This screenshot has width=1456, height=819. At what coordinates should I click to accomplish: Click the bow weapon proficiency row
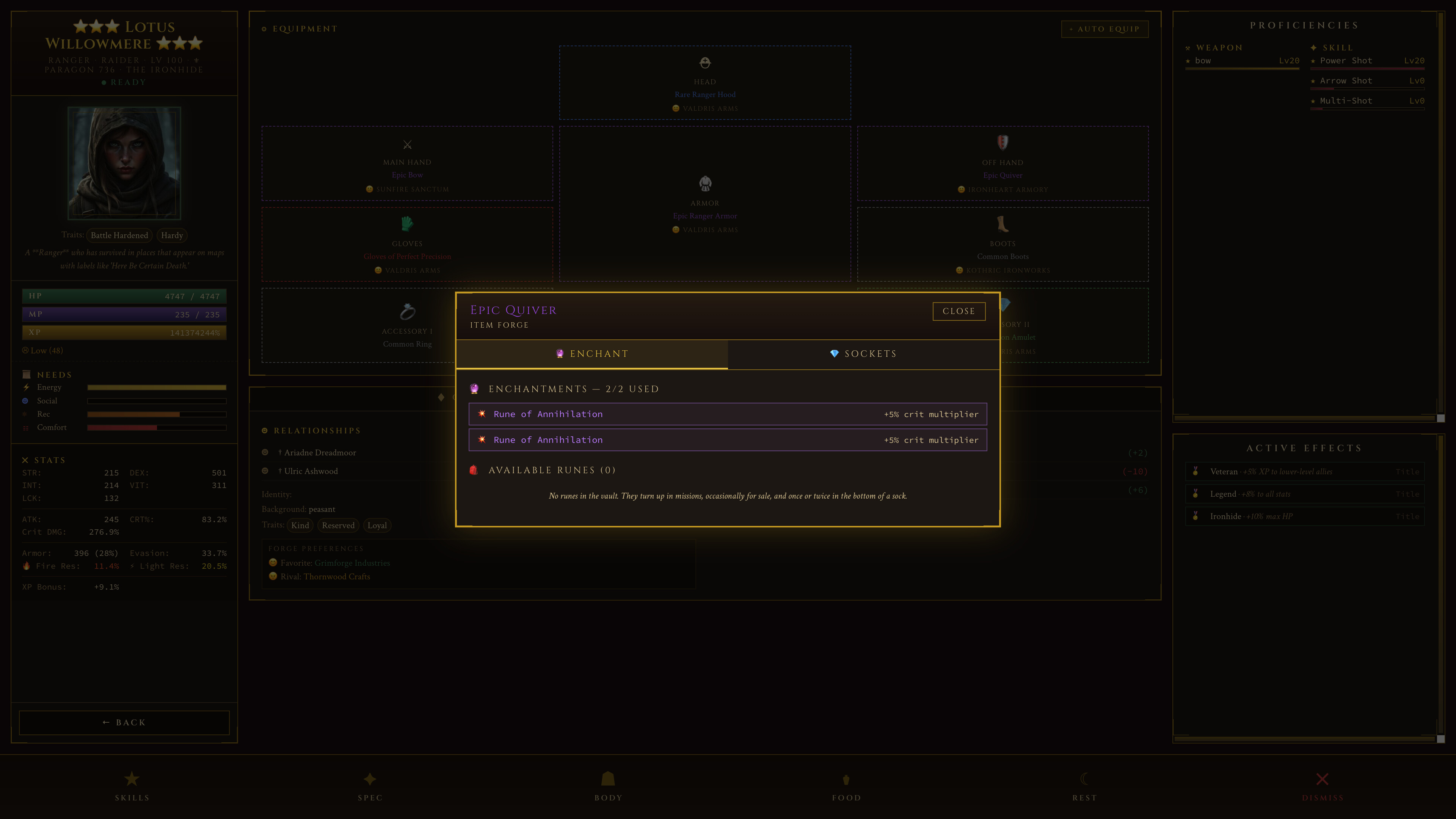pyautogui.click(x=1242, y=62)
